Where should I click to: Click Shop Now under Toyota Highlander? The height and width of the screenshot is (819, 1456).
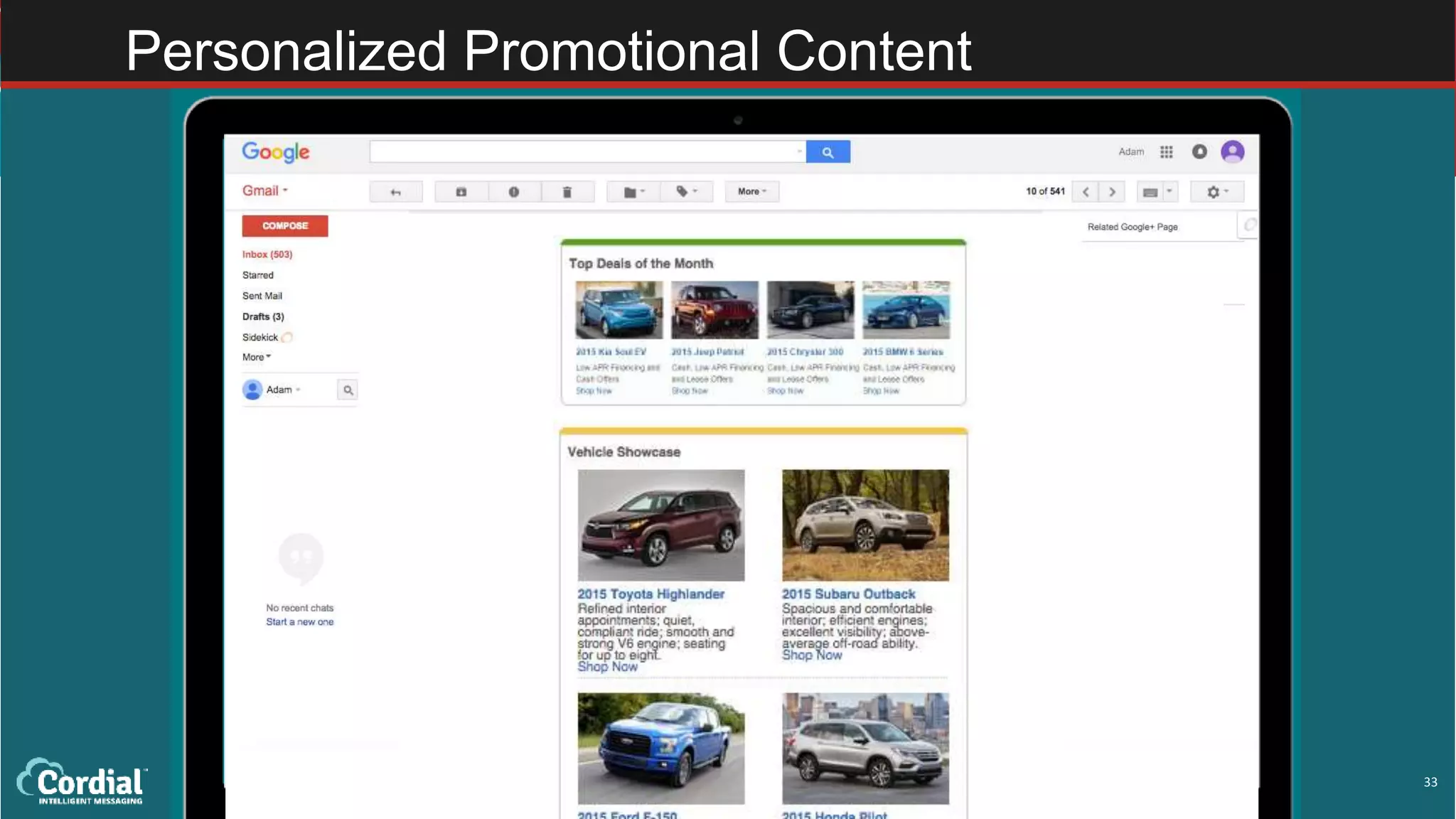[607, 667]
